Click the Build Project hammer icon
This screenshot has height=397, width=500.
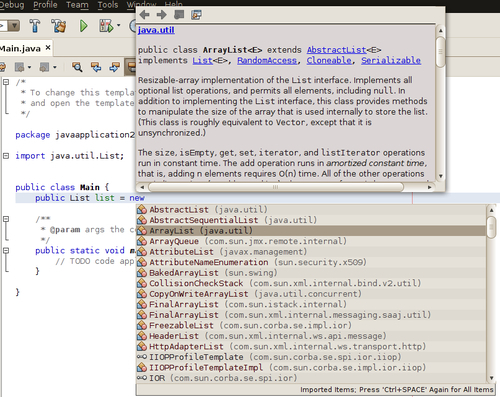coord(35,26)
